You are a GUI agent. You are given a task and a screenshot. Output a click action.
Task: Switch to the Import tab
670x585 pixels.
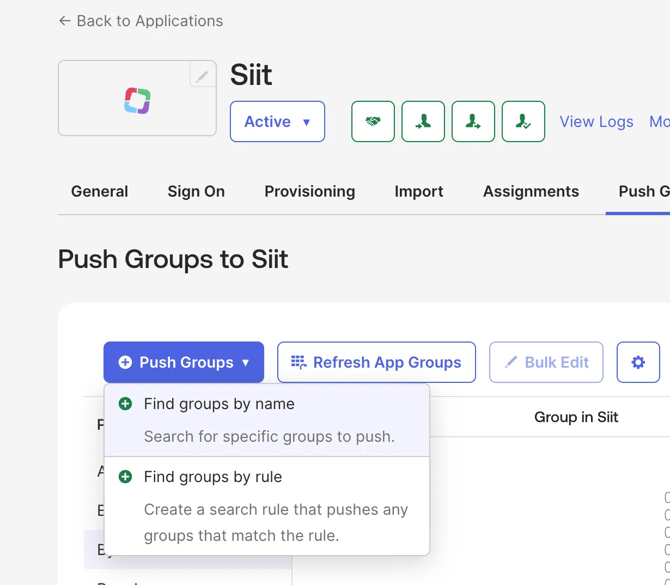pos(419,191)
